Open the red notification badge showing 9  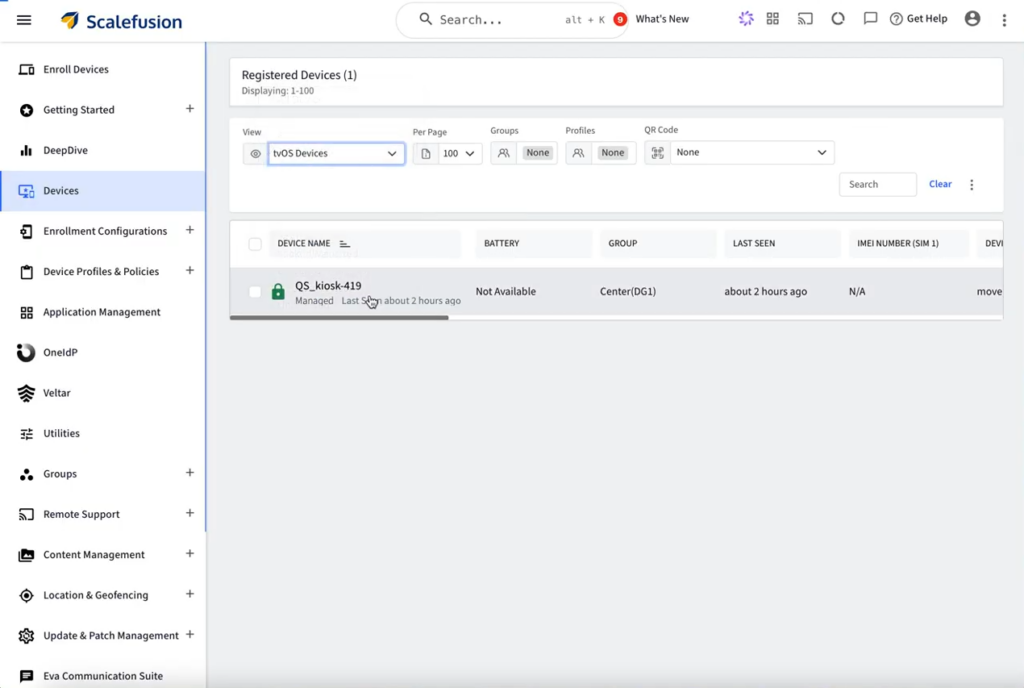pyautogui.click(x=620, y=20)
